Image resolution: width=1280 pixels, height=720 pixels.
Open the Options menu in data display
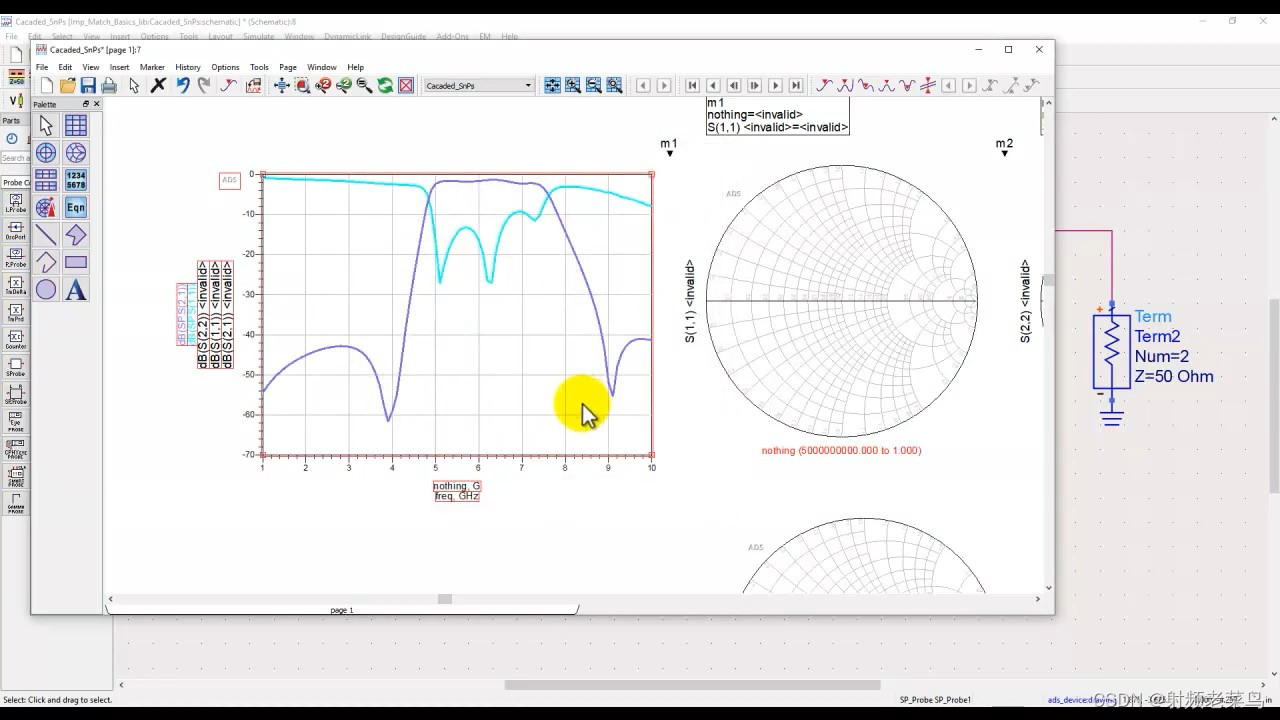pos(225,67)
